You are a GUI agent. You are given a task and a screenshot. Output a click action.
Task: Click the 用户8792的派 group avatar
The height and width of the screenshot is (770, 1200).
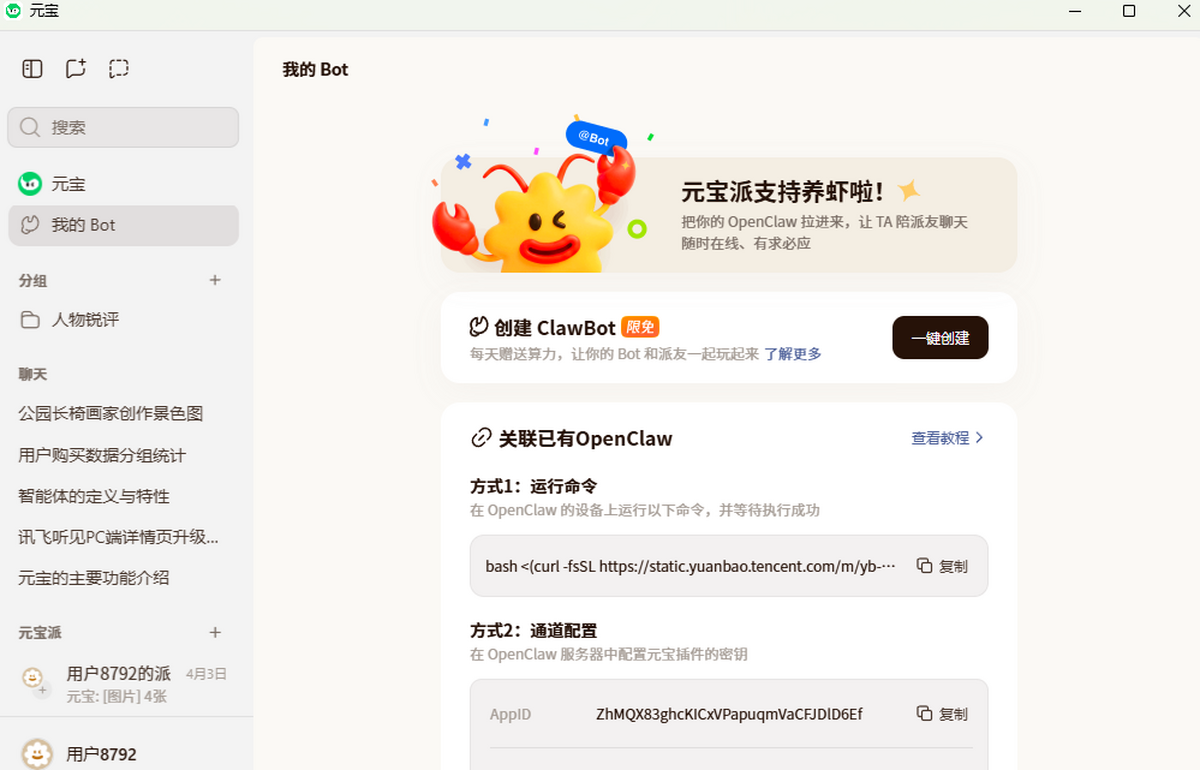34,680
